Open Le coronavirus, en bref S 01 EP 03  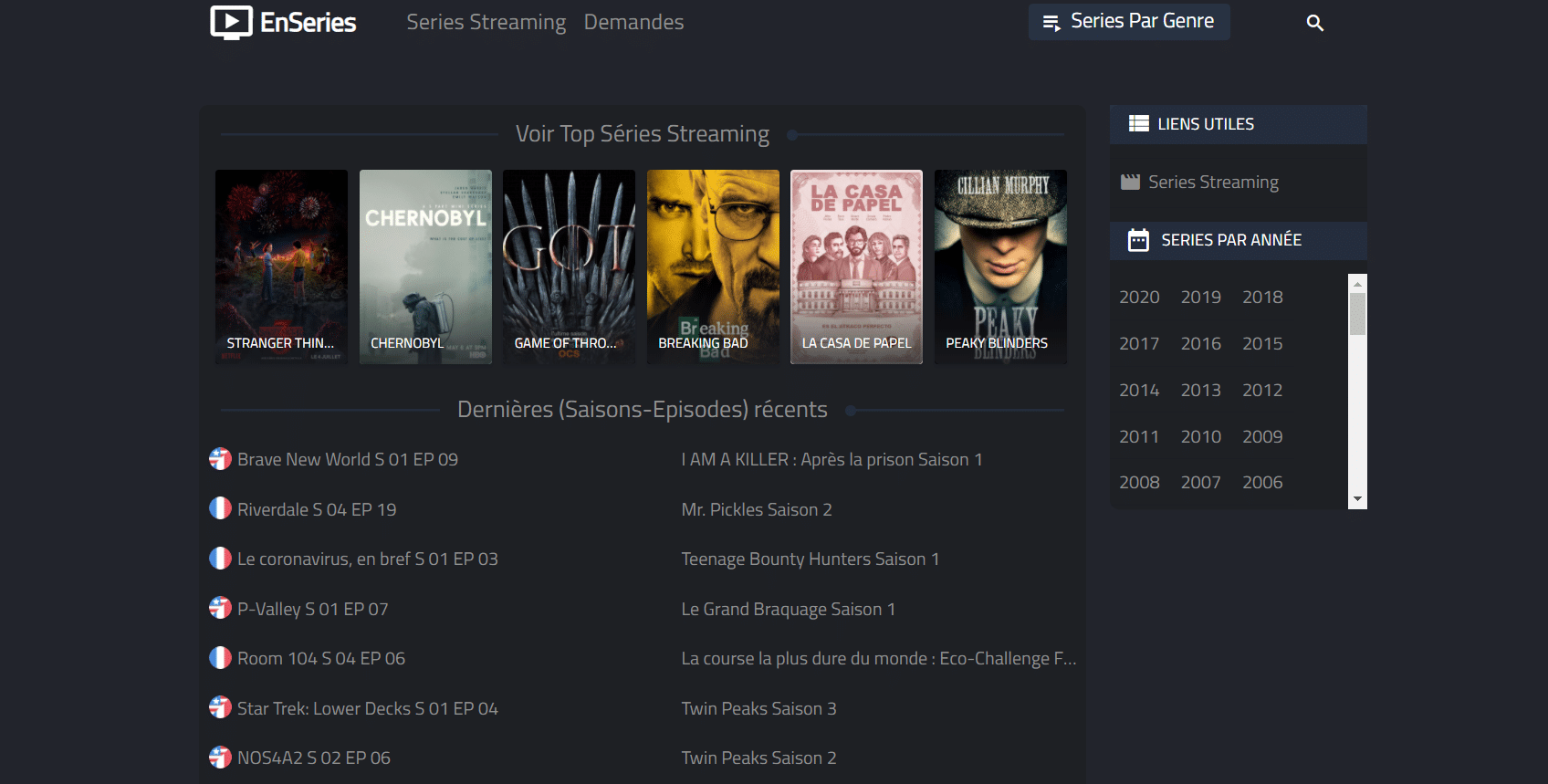368,559
